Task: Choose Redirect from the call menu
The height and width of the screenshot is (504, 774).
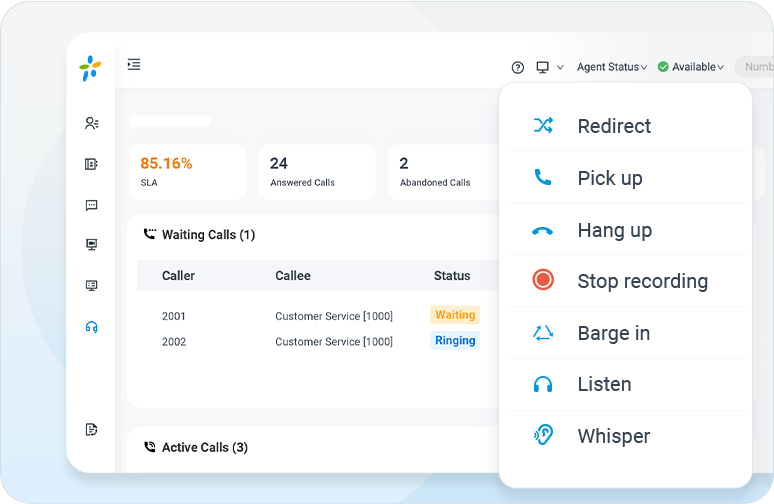Action: click(x=613, y=126)
